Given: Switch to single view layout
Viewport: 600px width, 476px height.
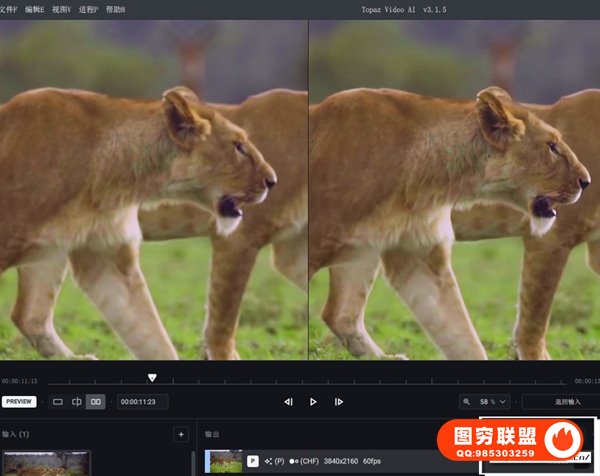Looking at the screenshot, I should click(x=58, y=402).
